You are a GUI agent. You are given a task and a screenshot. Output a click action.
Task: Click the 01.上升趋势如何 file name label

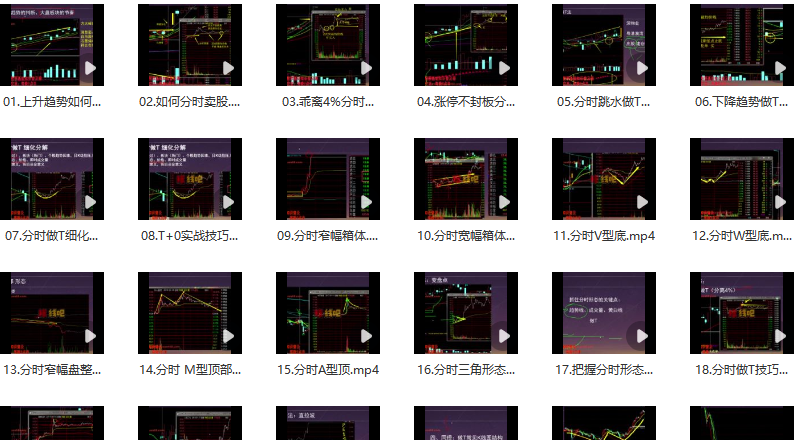click(52, 102)
